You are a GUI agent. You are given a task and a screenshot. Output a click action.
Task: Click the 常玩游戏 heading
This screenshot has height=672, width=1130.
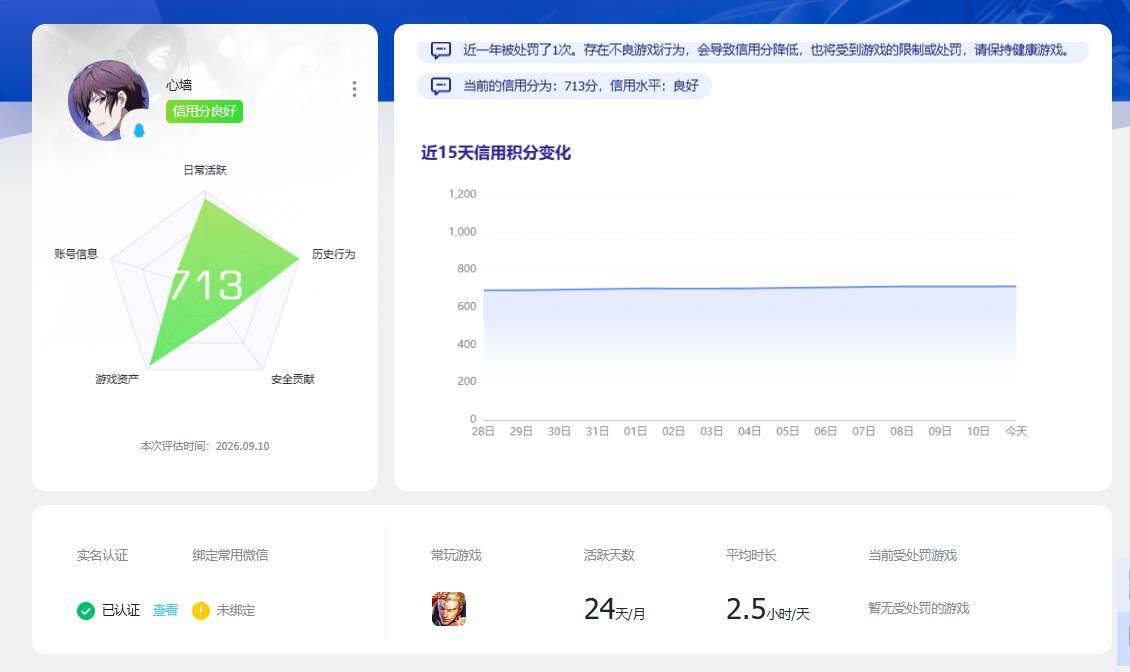click(456, 555)
